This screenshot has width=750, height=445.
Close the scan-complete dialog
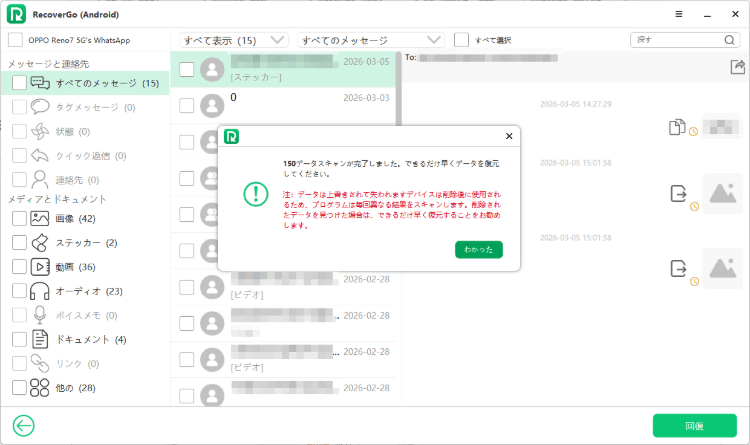pos(509,136)
